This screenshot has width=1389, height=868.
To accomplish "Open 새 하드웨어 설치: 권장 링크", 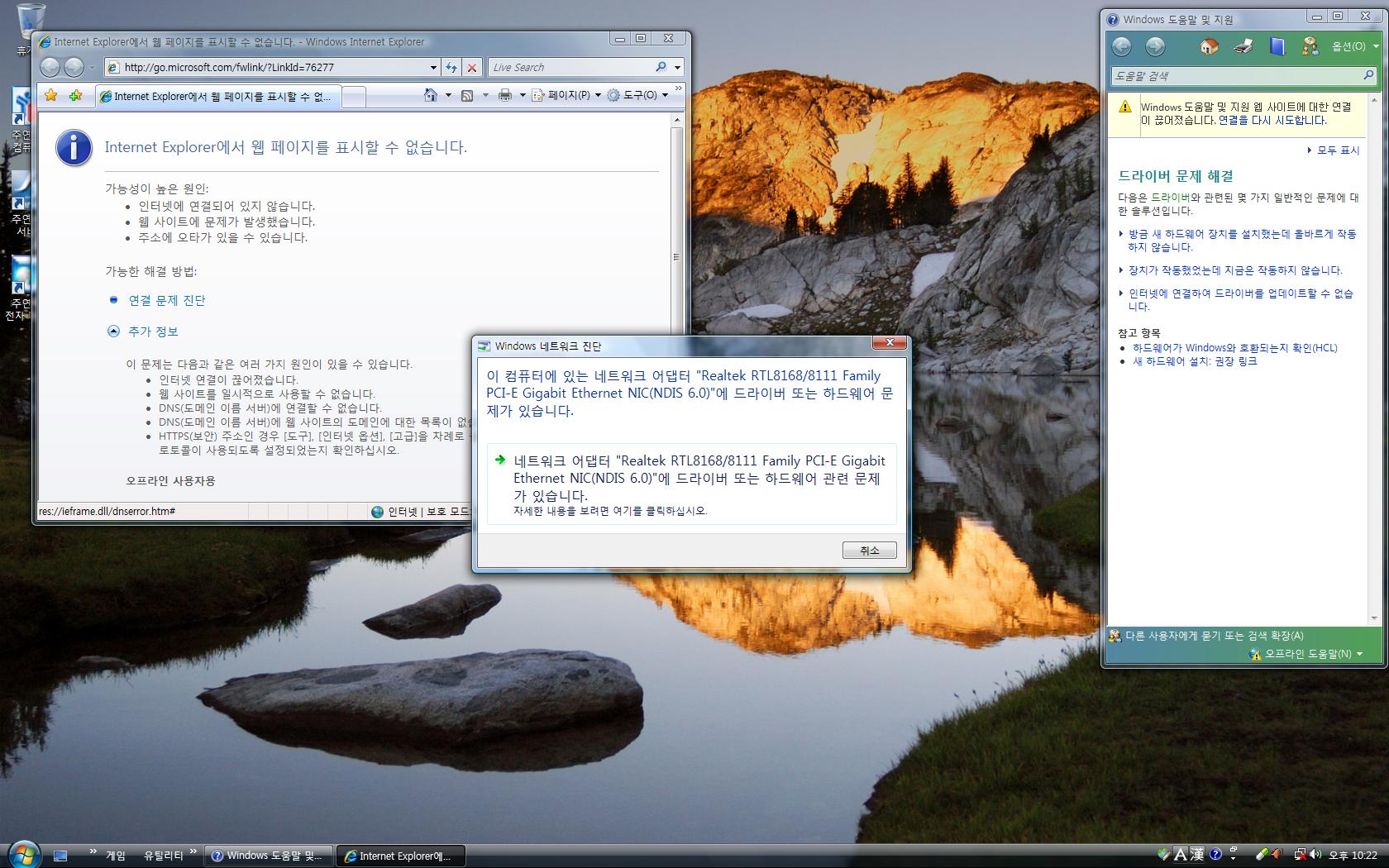I will [1194, 361].
